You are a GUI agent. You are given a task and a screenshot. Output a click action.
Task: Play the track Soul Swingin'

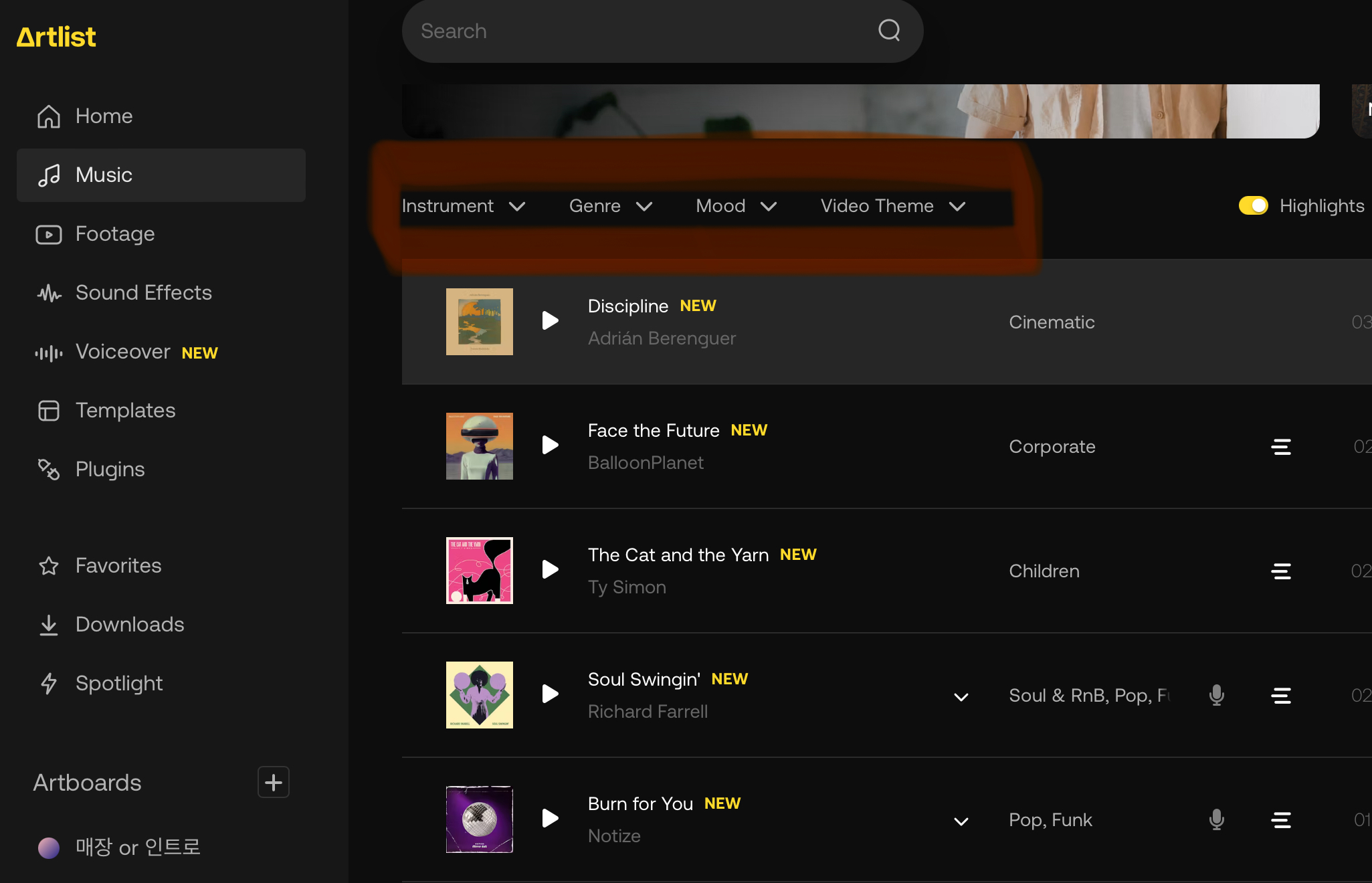tap(550, 694)
